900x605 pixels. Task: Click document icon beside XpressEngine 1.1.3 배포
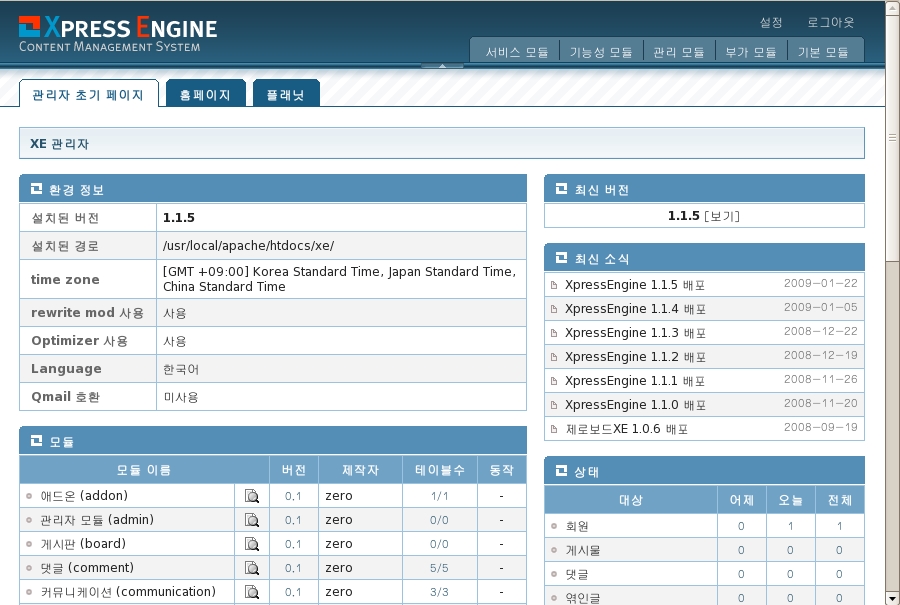554,333
